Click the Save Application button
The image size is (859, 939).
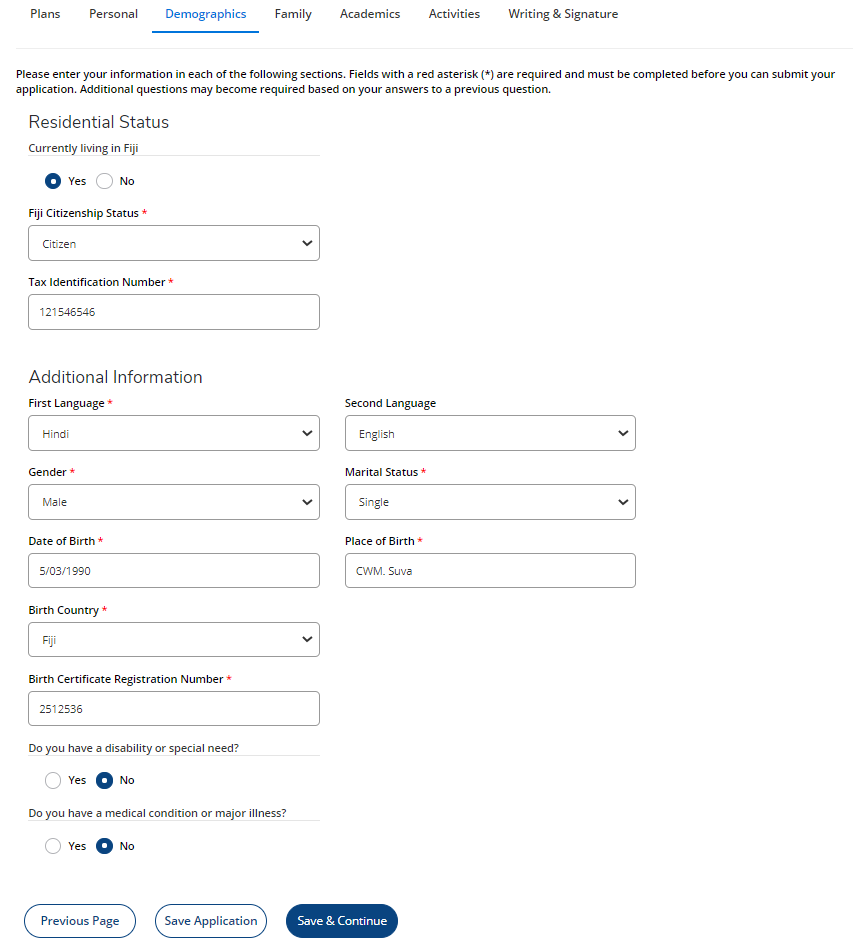(x=211, y=920)
